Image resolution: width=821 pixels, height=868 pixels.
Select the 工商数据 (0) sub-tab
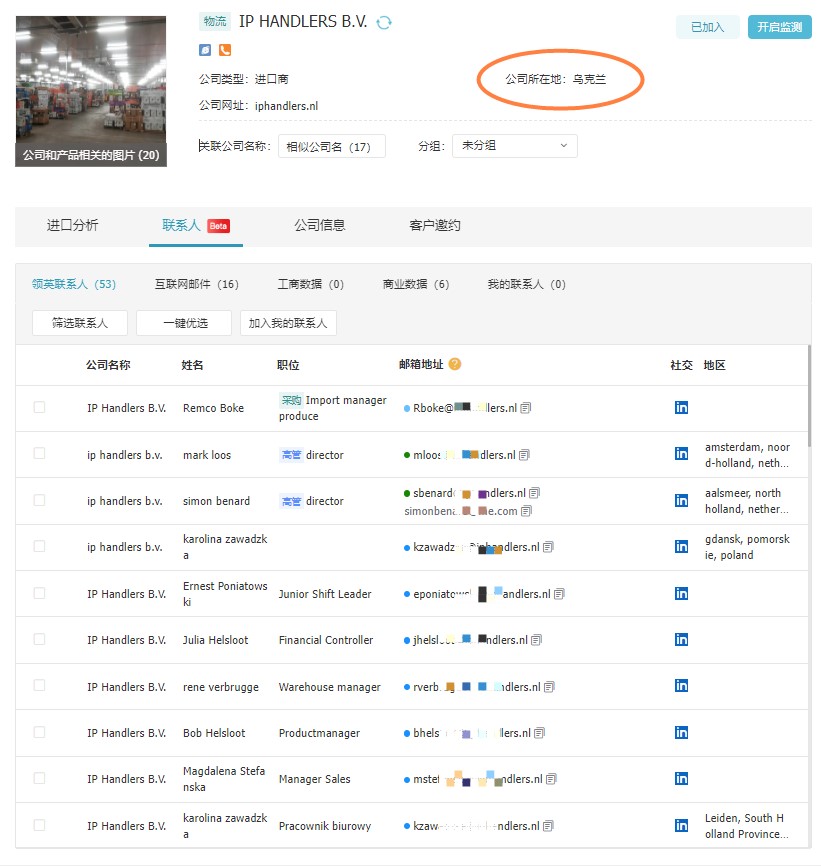311,284
